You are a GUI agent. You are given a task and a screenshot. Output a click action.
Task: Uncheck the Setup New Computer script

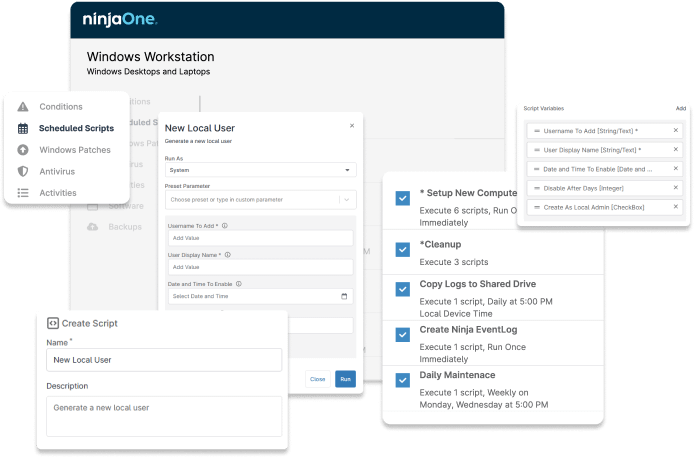[402, 198]
